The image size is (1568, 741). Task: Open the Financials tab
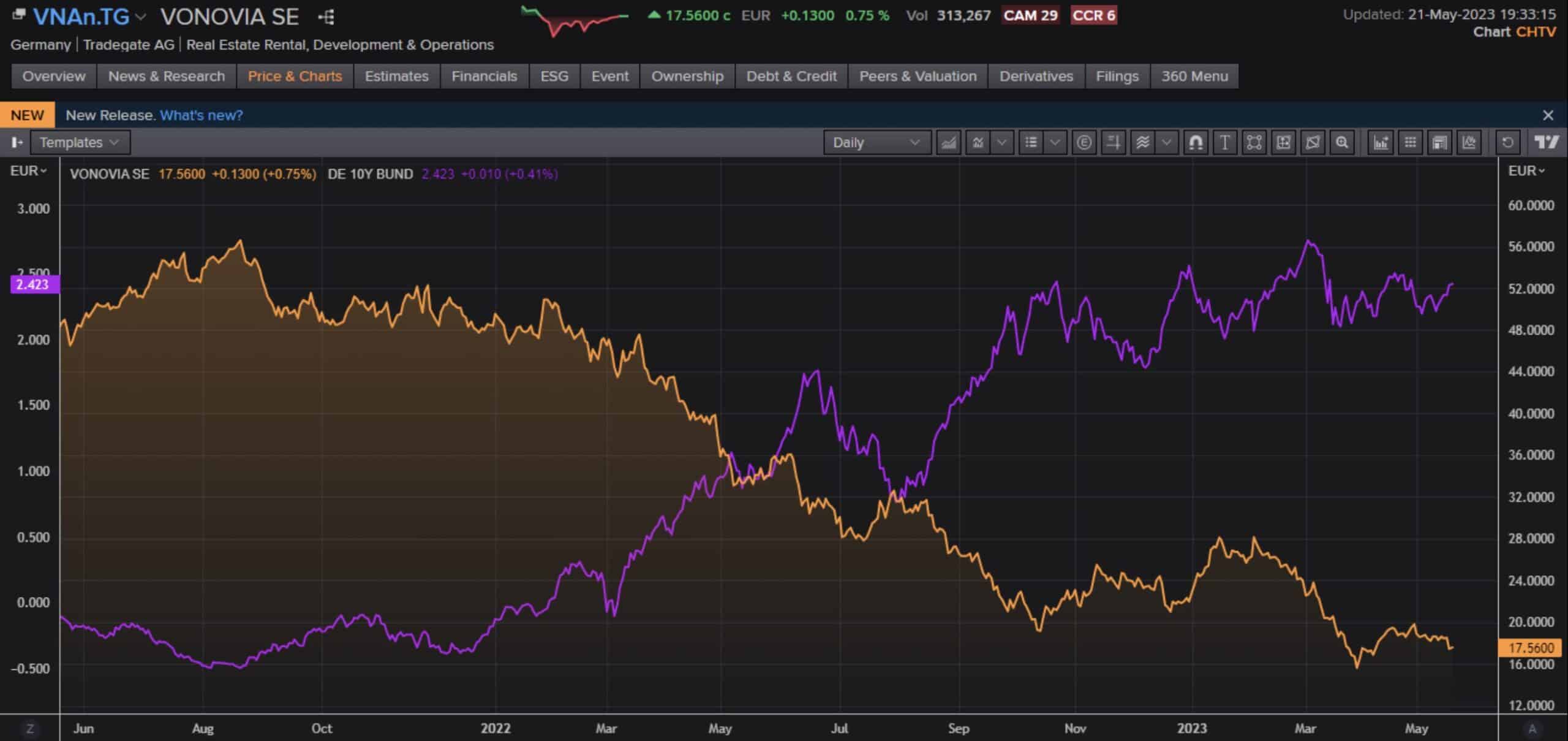pyautogui.click(x=484, y=76)
